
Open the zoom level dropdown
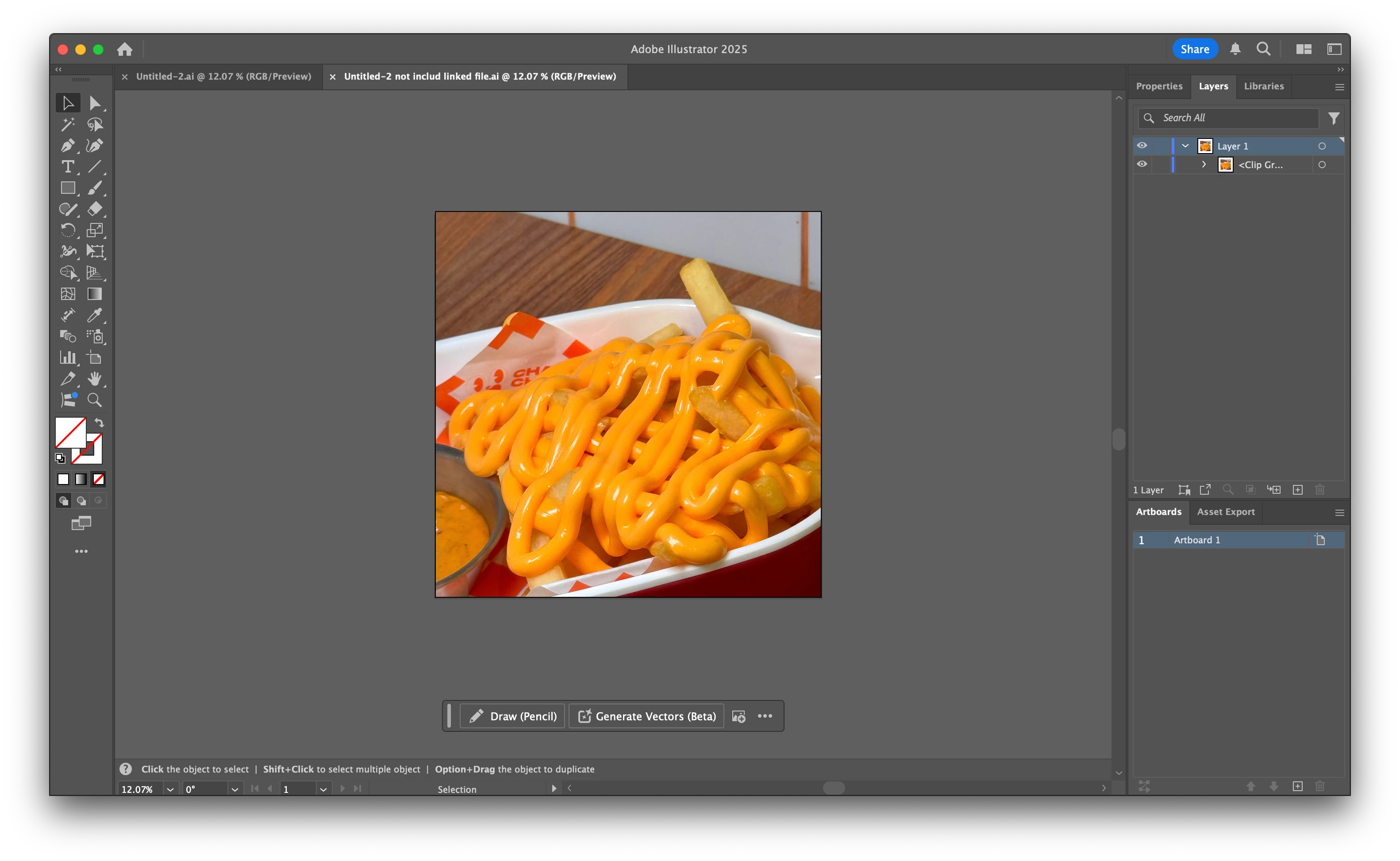(x=169, y=789)
